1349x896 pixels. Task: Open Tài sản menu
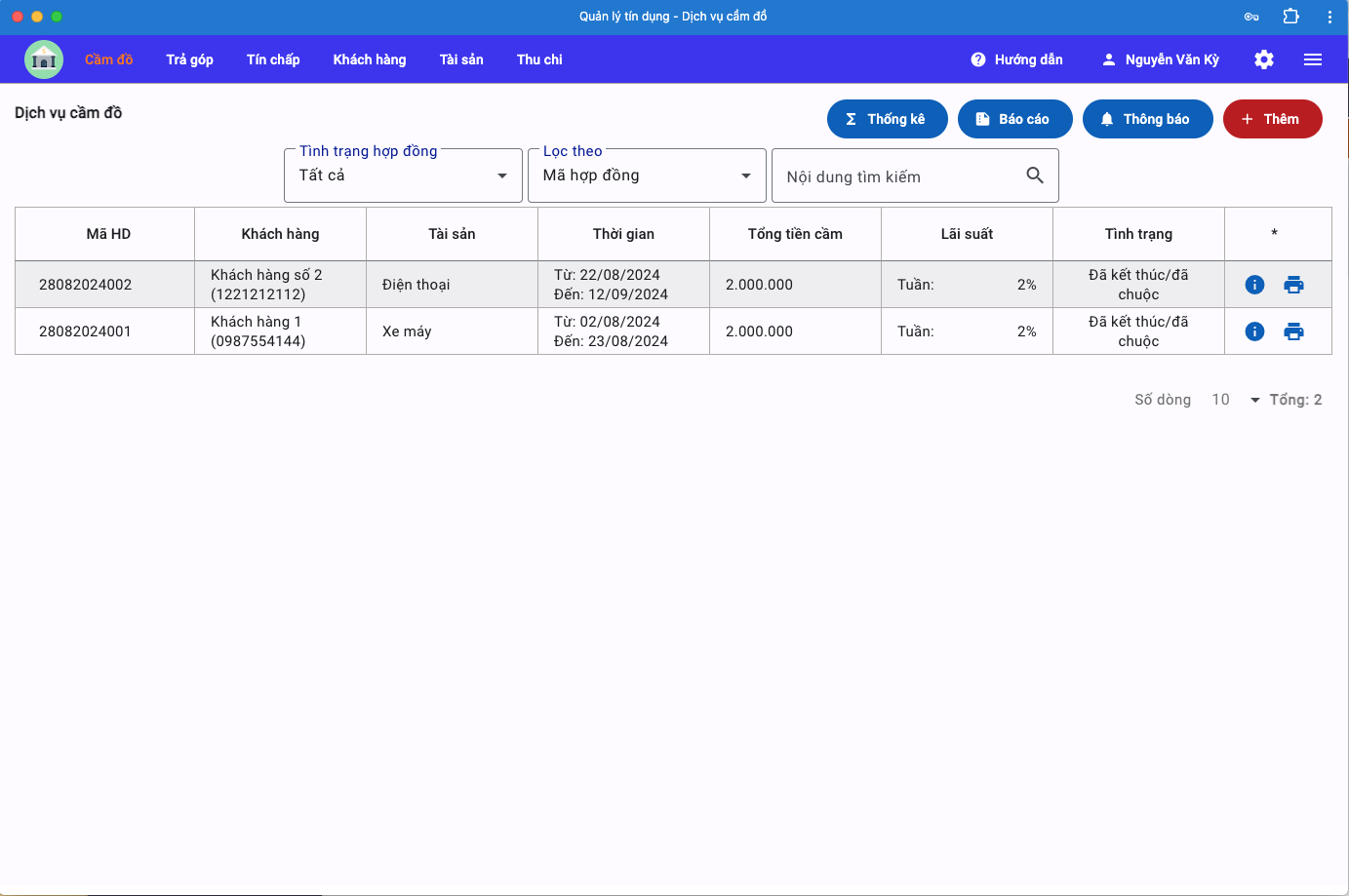(461, 59)
